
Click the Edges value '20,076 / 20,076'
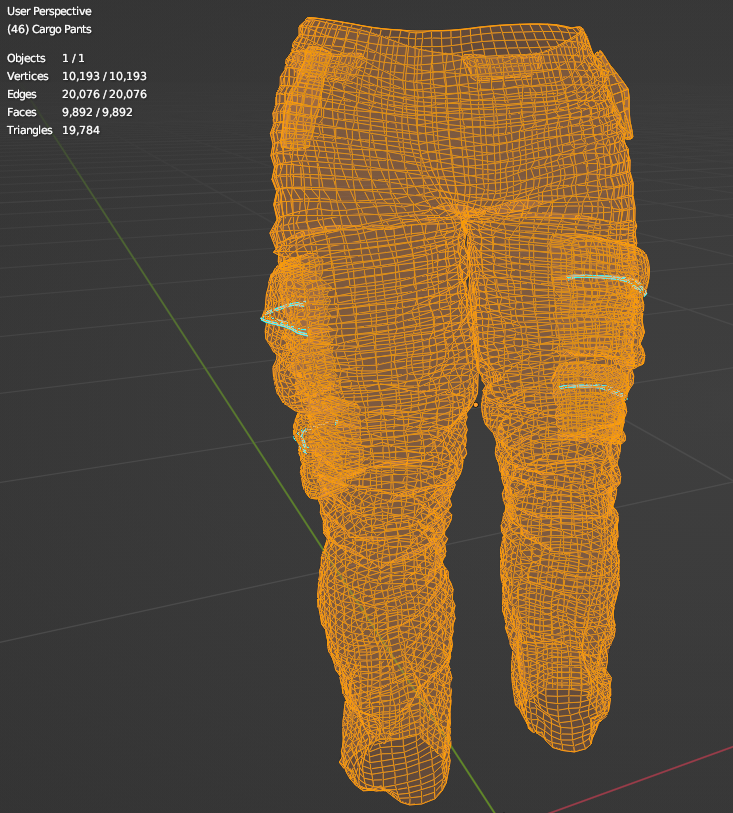(x=104, y=94)
